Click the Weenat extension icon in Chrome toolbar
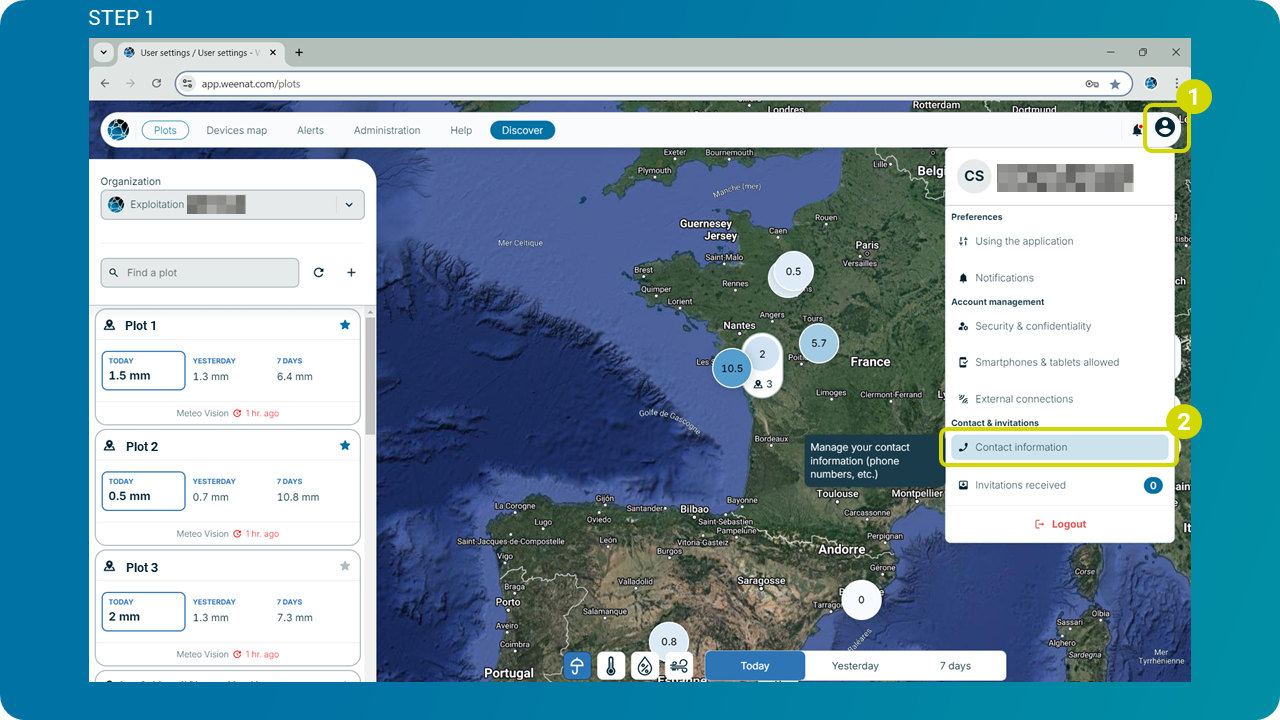Viewport: 1280px width, 720px height. pyautogui.click(x=1151, y=84)
